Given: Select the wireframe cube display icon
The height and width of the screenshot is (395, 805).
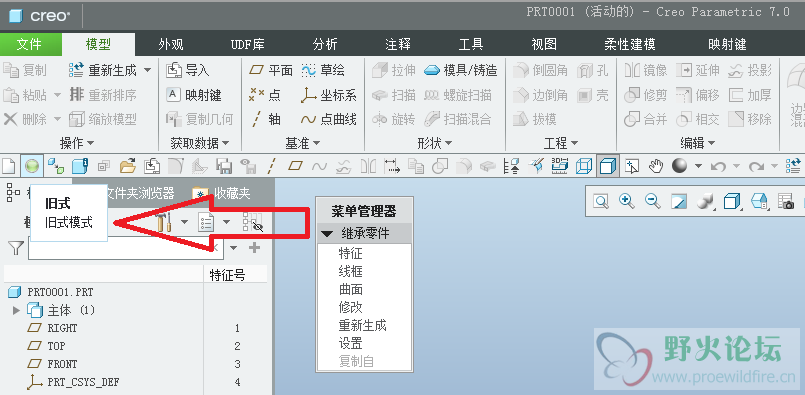Looking at the screenshot, I should tap(584, 166).
